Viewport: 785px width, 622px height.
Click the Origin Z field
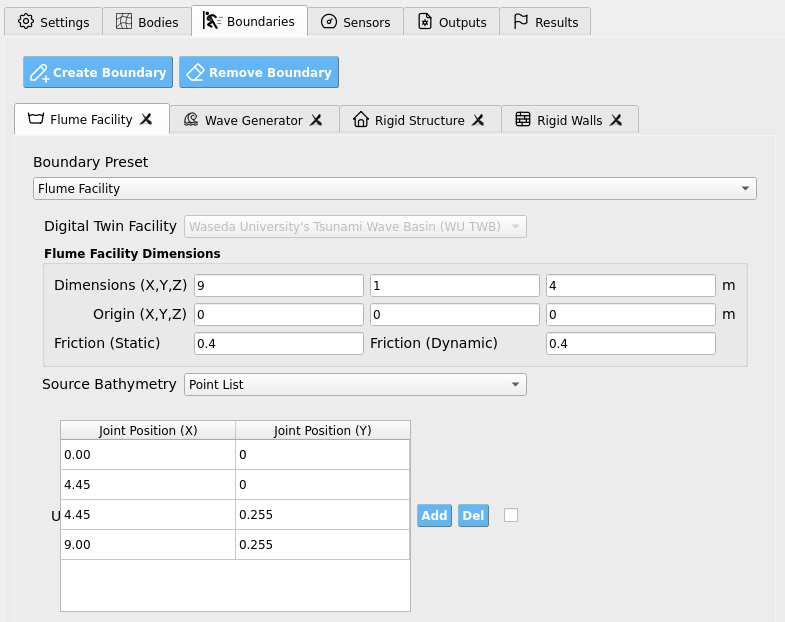[x=630, y=315]
